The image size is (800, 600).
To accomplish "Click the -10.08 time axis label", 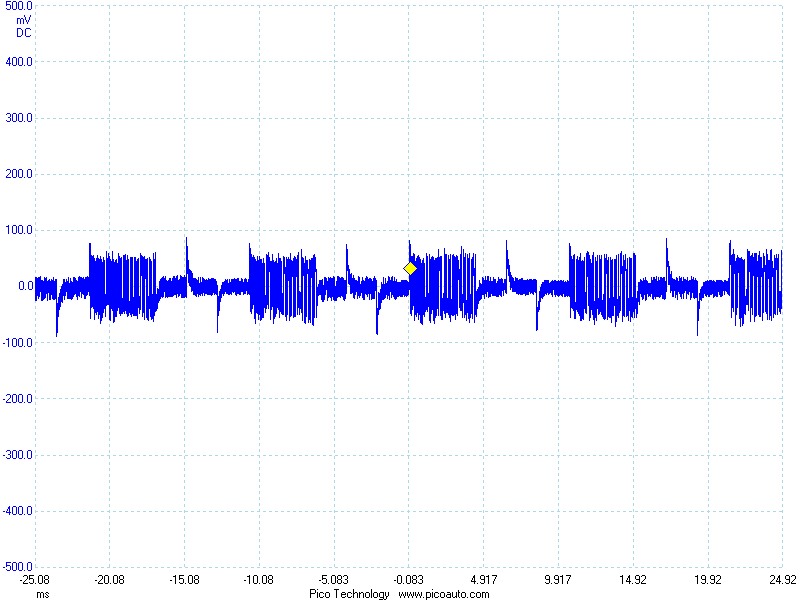I will click(259, 580).
